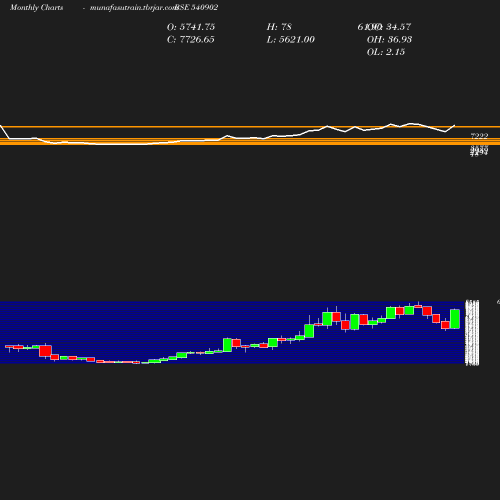This screenshot has height=500, width=500.
Task: Select the open value "O: 5741.75"
Action: tap(191, 27)
